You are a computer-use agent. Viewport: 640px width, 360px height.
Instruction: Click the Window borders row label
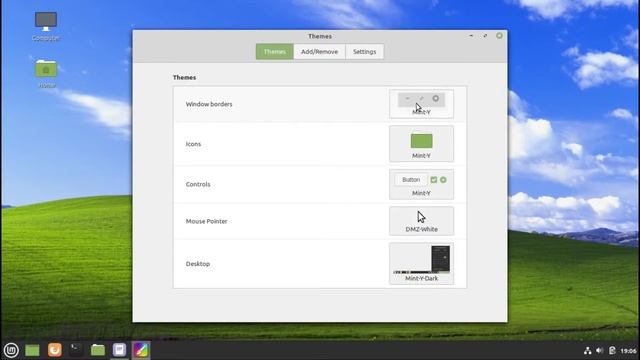[x=209, y=104]
